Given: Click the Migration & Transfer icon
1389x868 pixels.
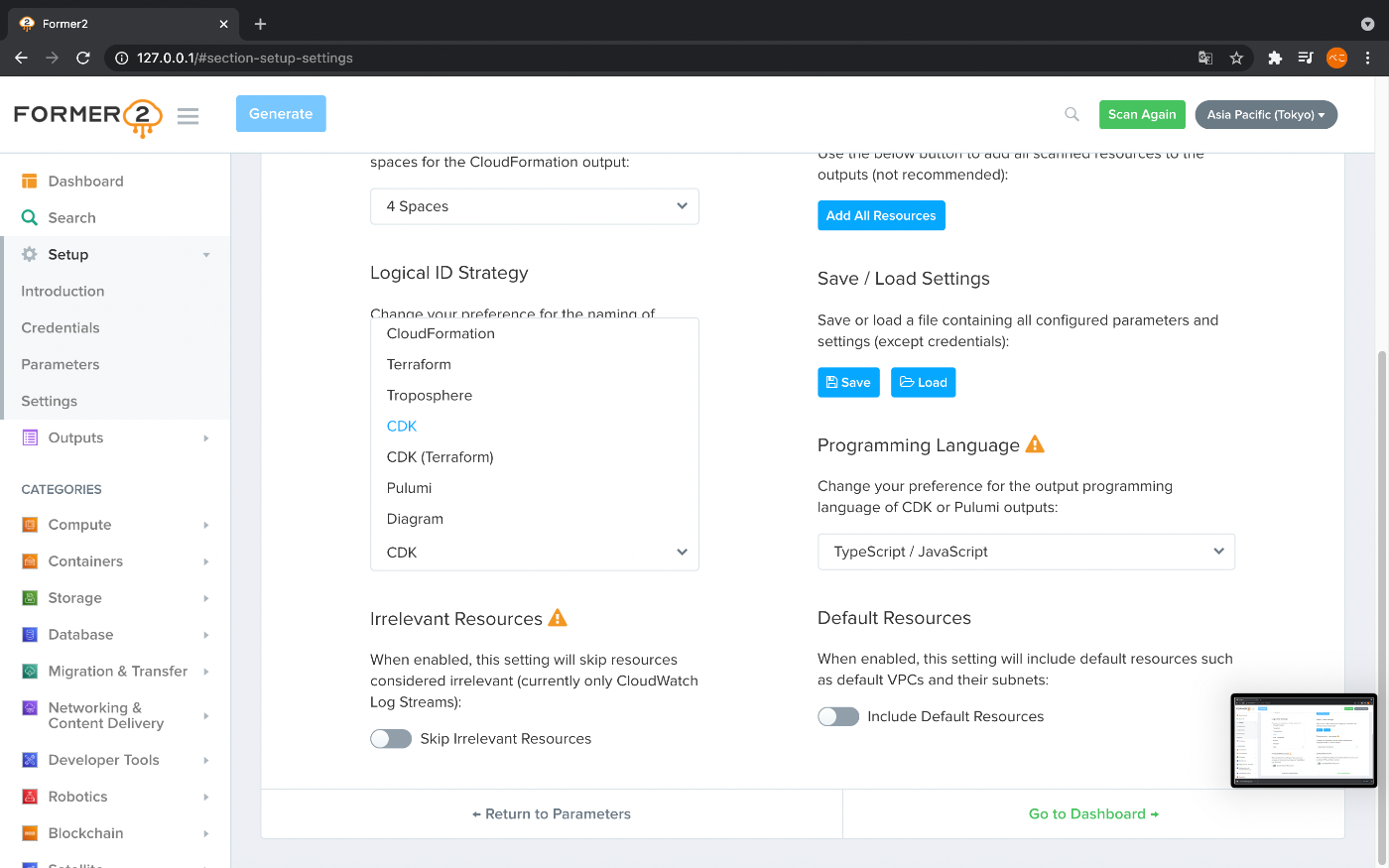Looking at the screenshot, I should tap(30, 672).
